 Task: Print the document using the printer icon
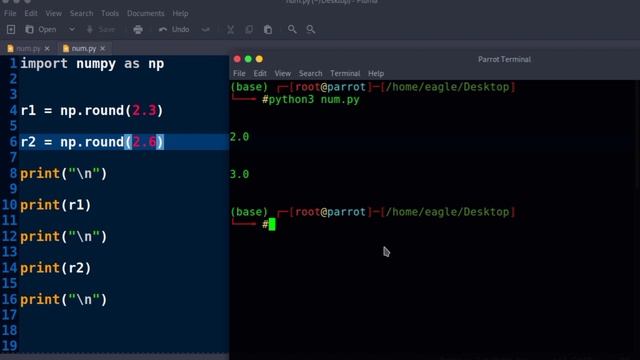138,29
